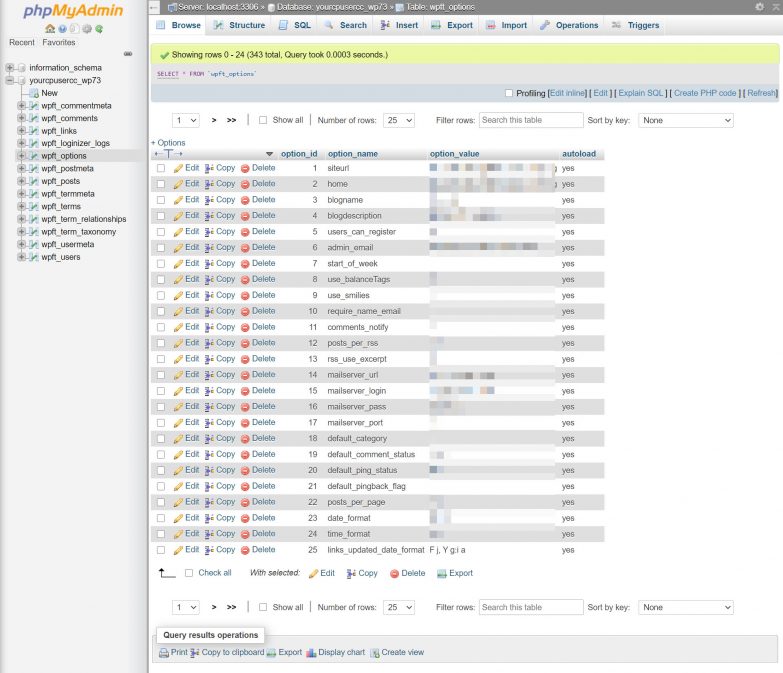Select the checkbox for blogname row
Viewport: 783px width, 673px height.
(x=161, y=200)
